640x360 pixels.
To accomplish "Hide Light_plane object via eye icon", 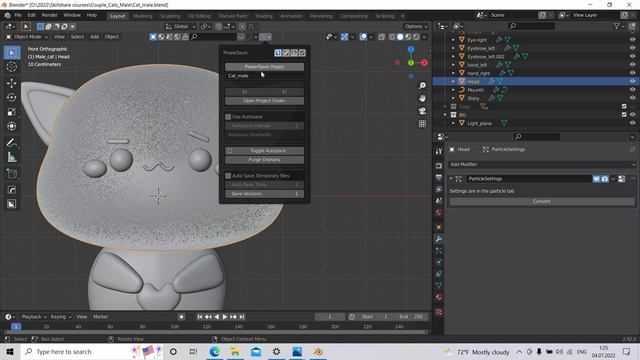I will pos(632,123).
